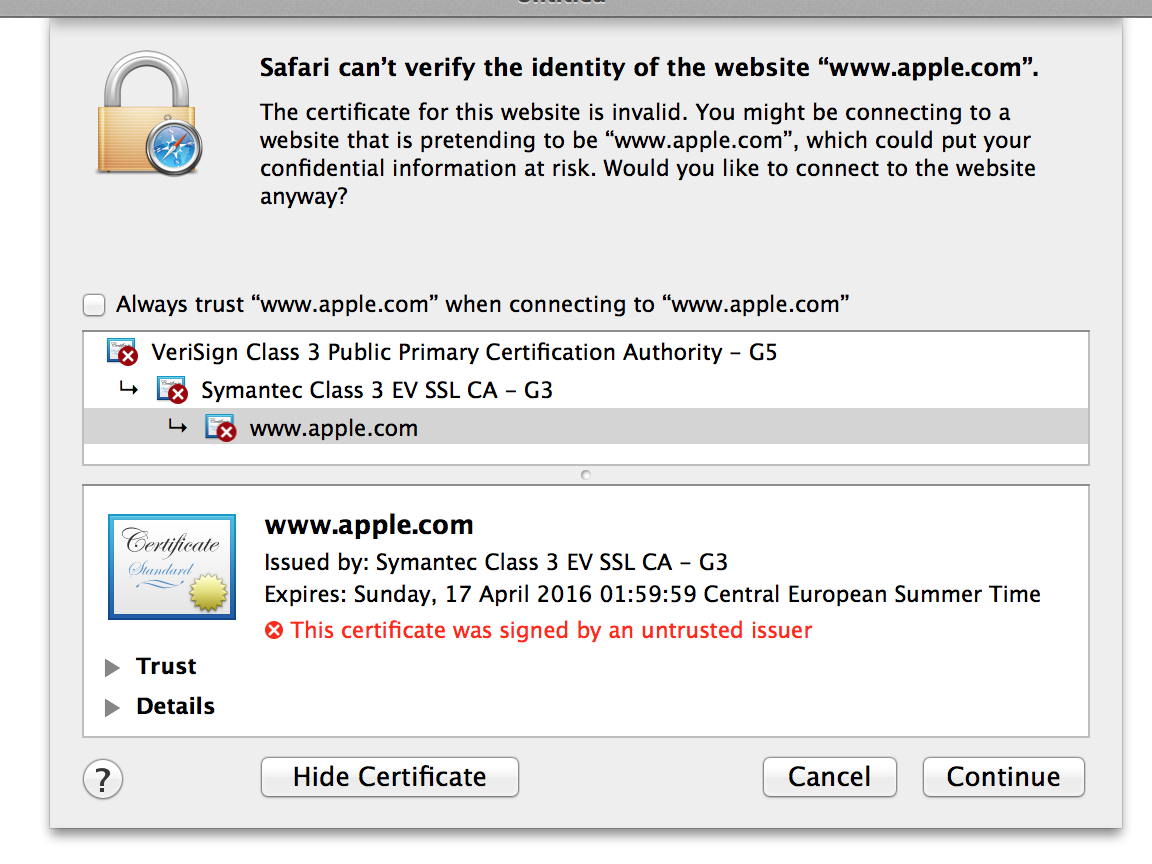Click the Symantec intermediate certificate icon
1152x864 pixels.
click(172, 390)
